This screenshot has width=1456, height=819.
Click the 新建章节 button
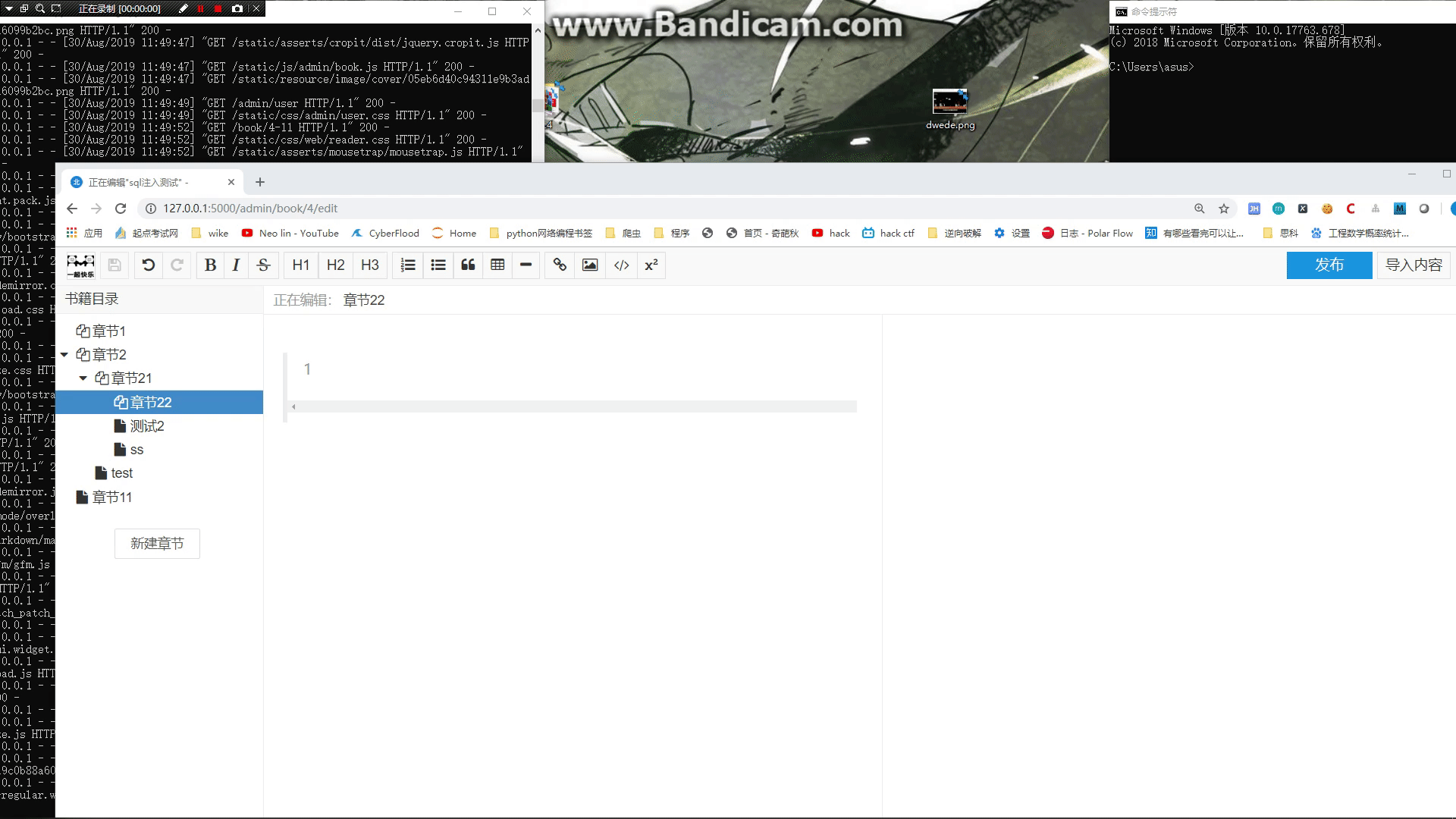(157, 544)
